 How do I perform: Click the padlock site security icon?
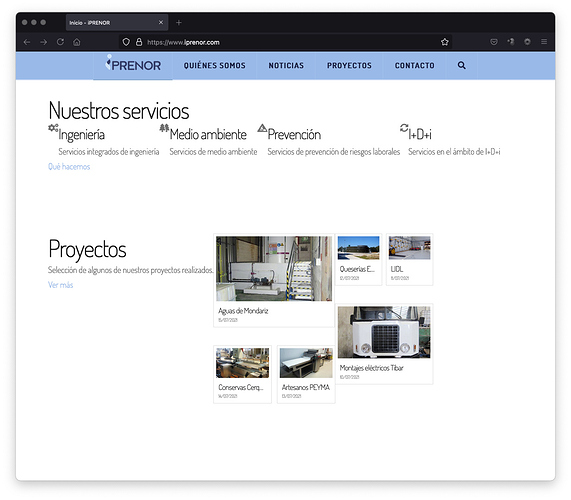(x=139, y=42)
